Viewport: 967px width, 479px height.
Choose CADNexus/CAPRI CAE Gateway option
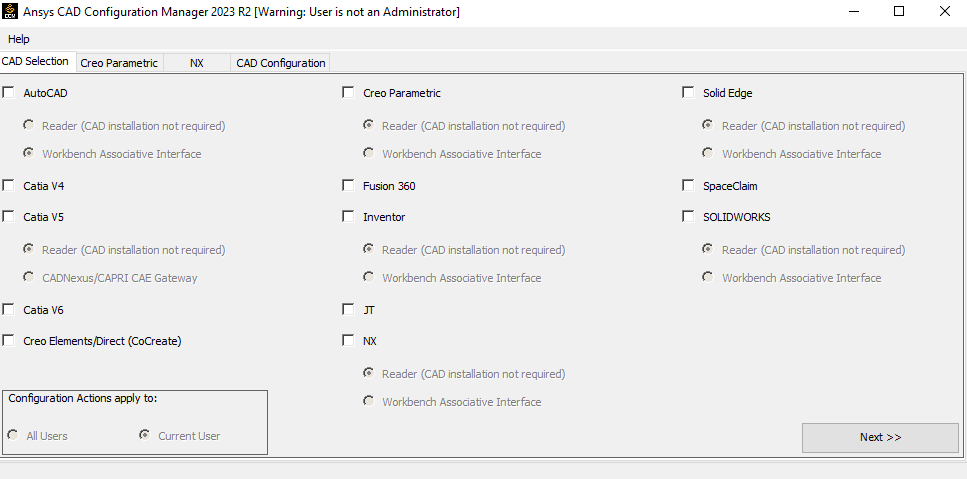(x=28, y=277)
